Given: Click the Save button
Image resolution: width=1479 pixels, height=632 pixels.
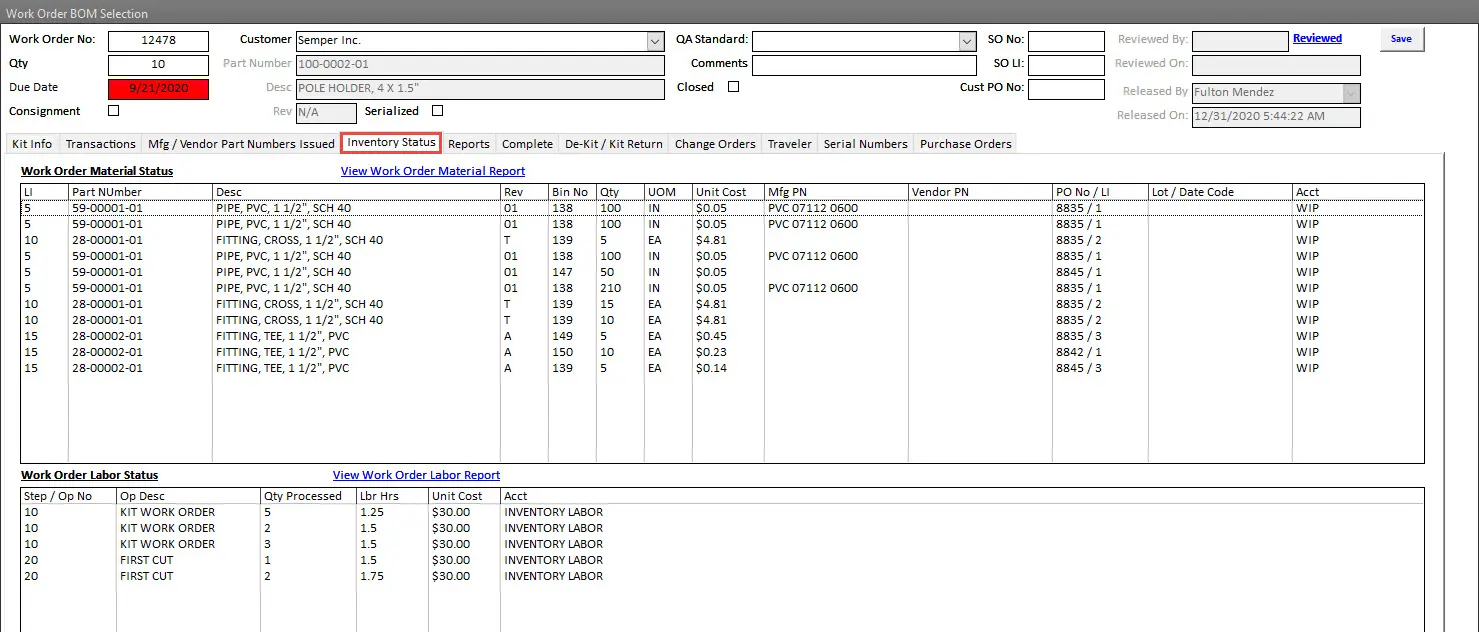Looking at the screenshot, I should pos(1401,39).
